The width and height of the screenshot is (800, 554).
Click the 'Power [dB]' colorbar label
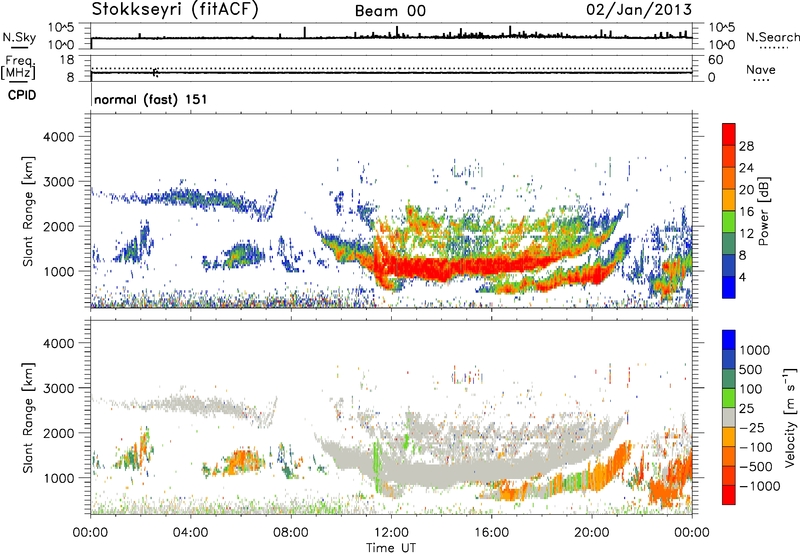(763, 211)
